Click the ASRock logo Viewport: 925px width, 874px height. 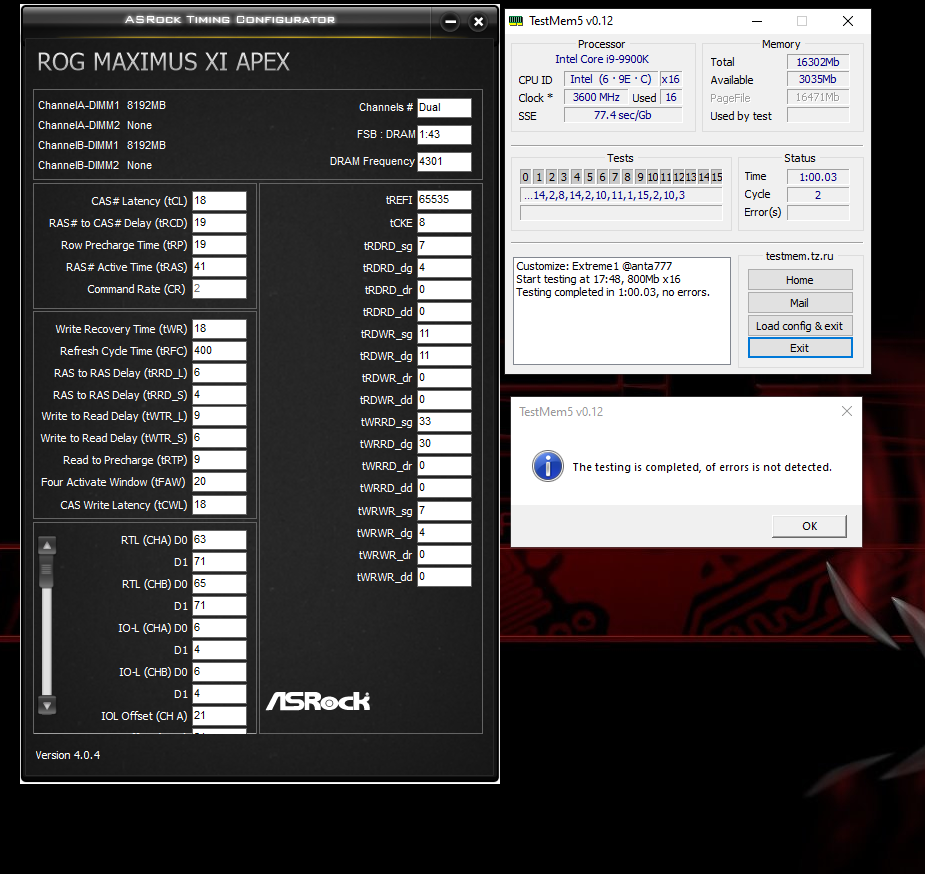[x=318, y=701]
